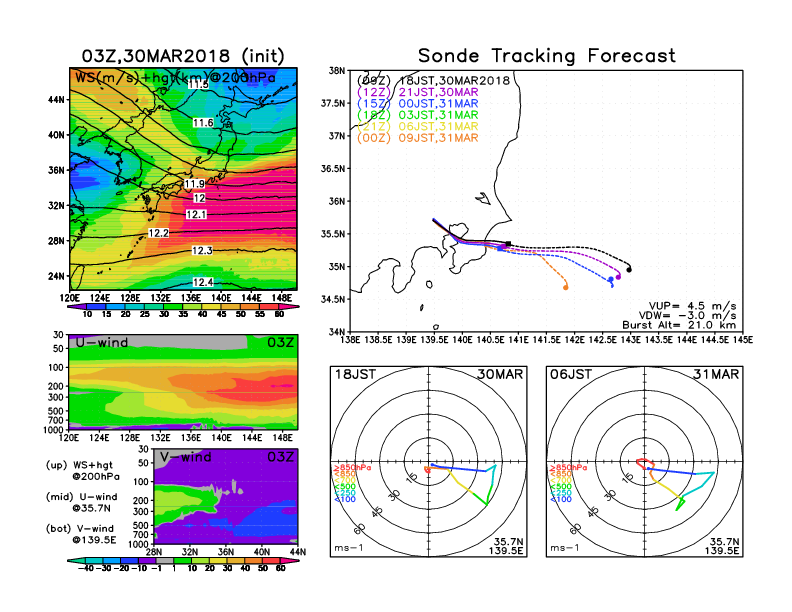Viewport: 792px width, 612px height.
Task: Click the purple trajectory landing dot
Action: coord(618,277)
